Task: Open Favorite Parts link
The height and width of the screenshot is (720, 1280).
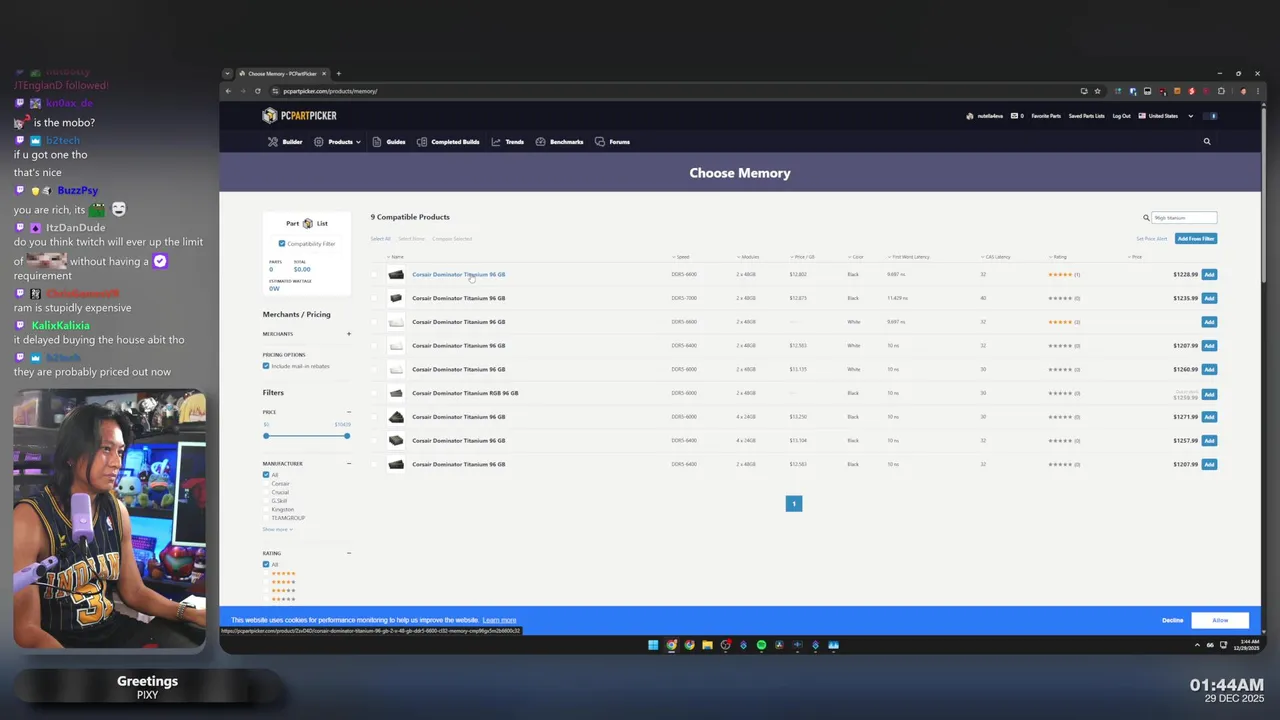Action: tap(1046, 116)
